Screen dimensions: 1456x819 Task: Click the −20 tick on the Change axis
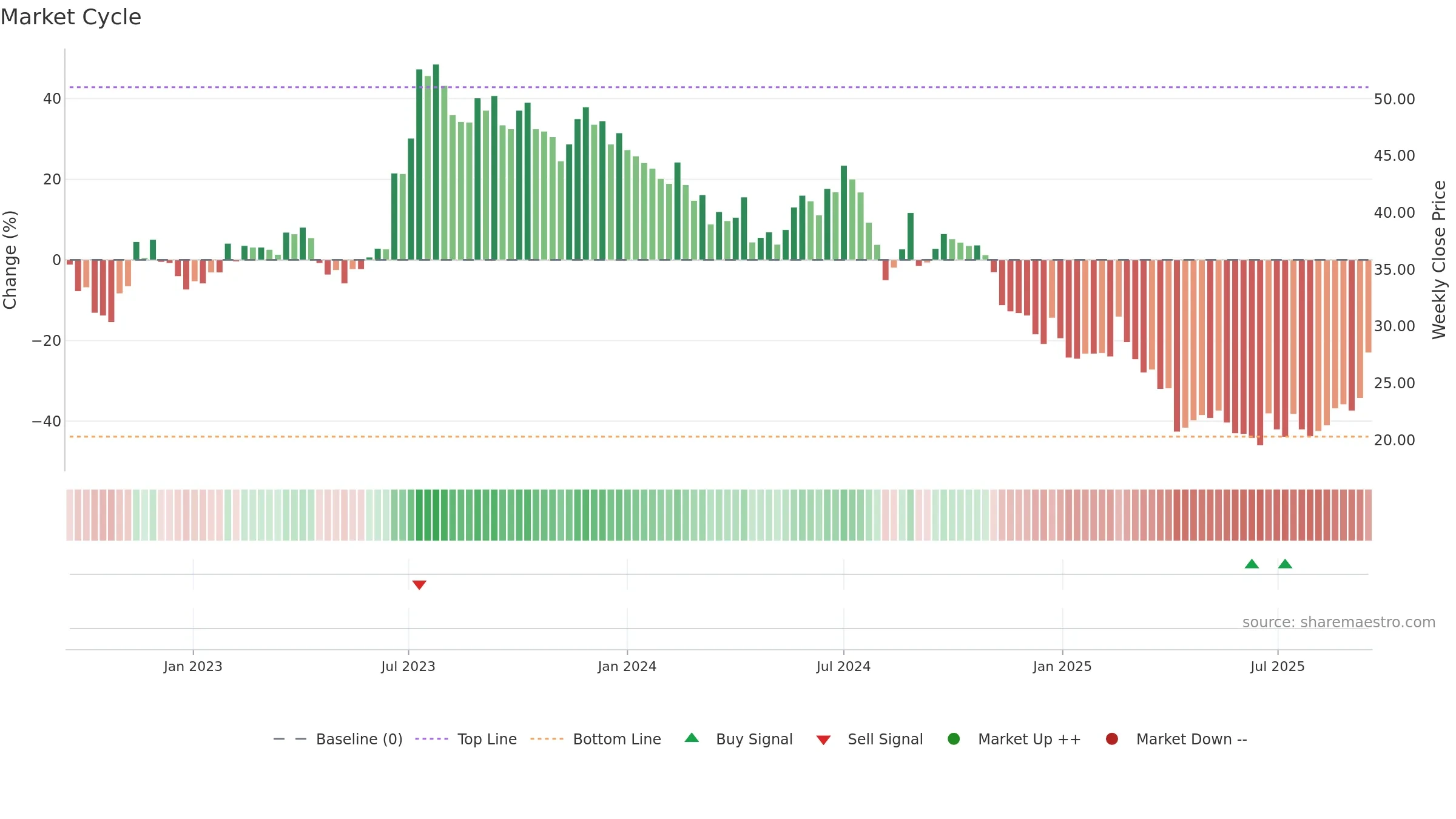pyautogui.click(x=47, y=340)
